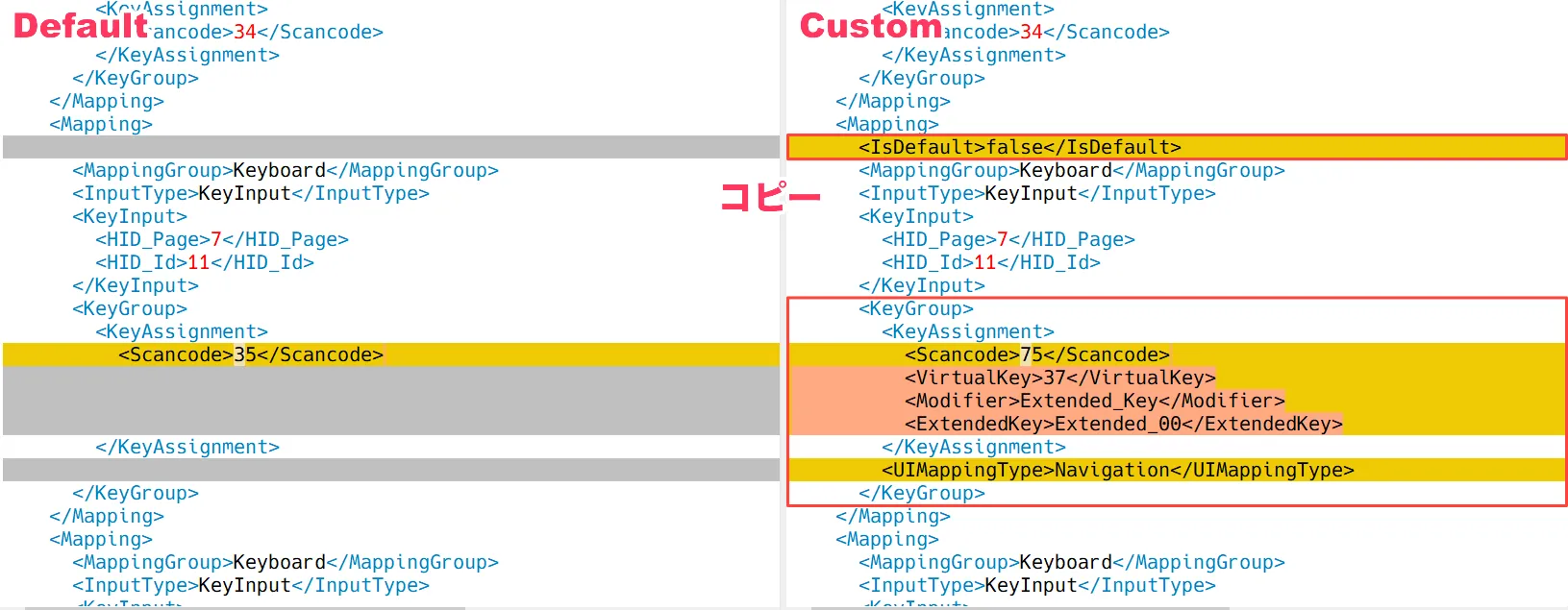
Task: Click the <ExtendedKey>Extended_00</ExtendedKey> line
Action: [x=1124, y=424]
